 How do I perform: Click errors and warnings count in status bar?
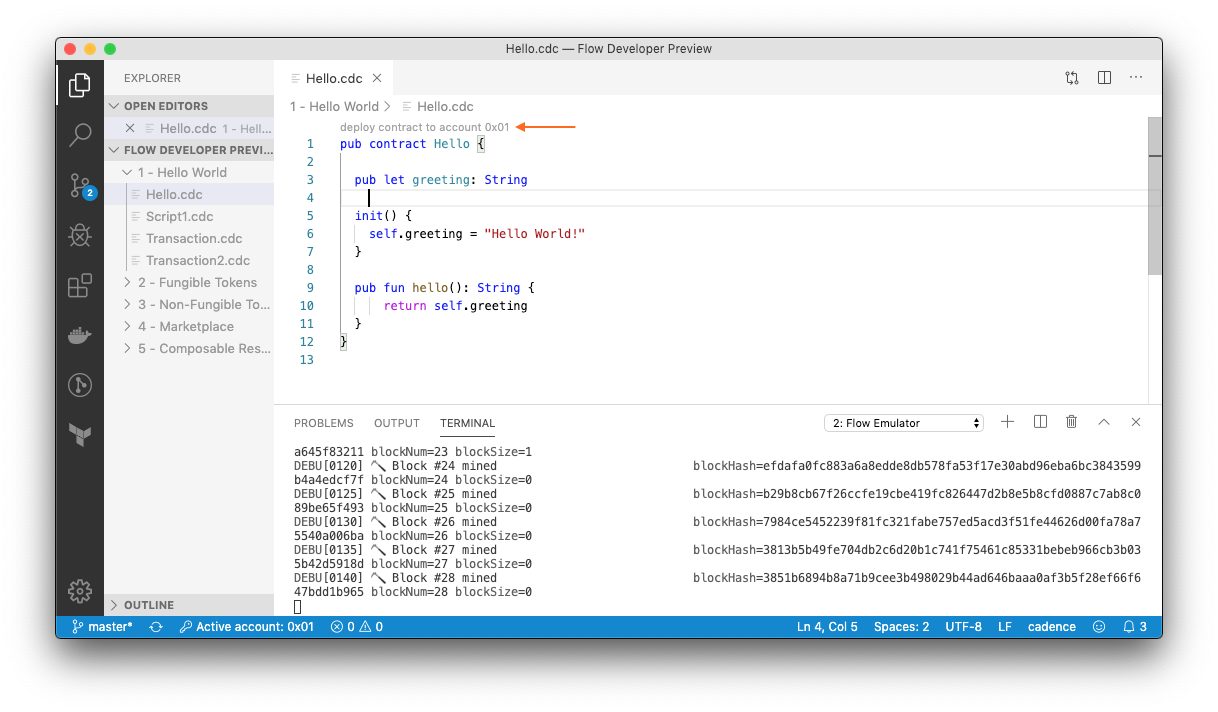click(357, 627)
